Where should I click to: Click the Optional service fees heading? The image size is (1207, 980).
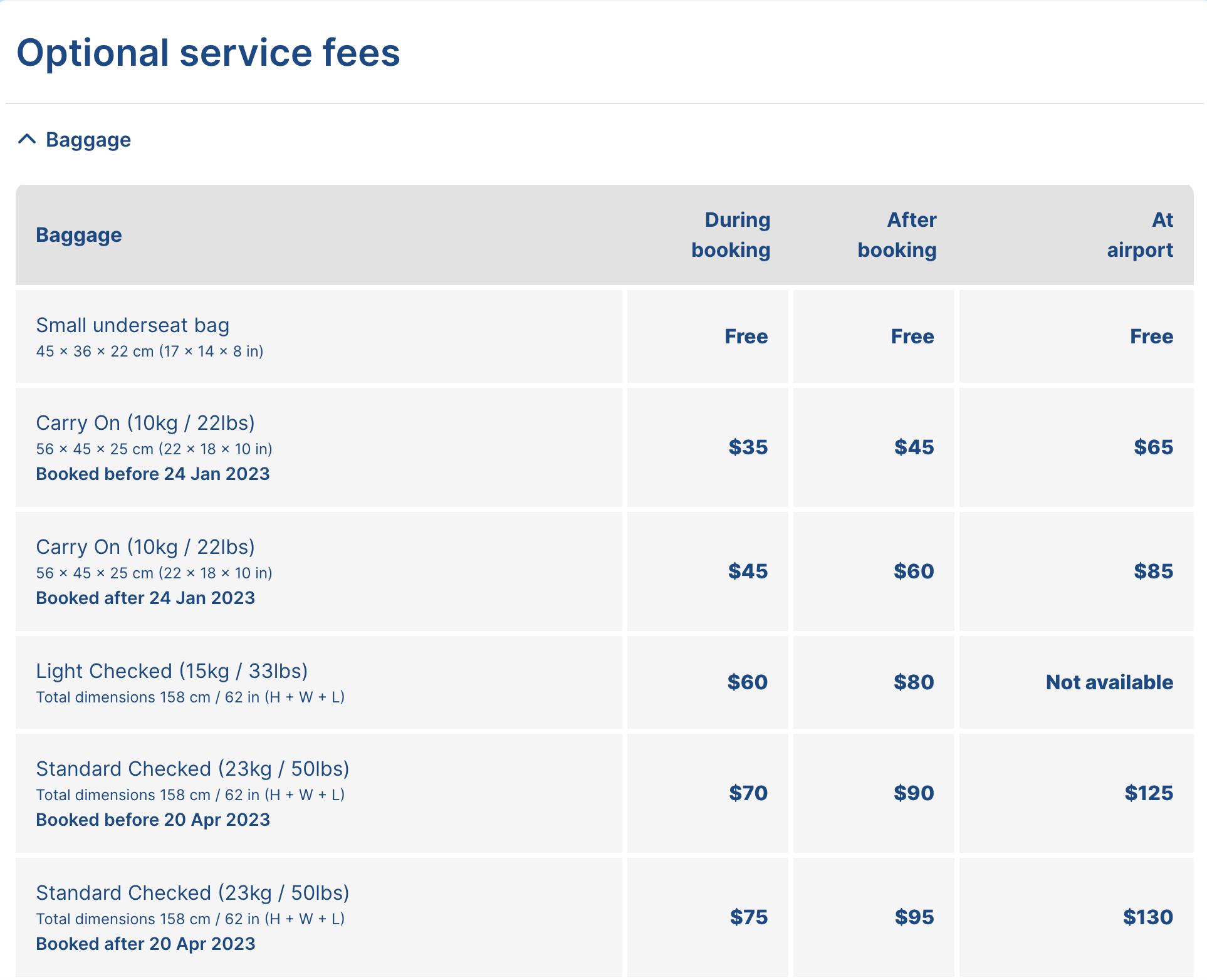pos(208,53)
